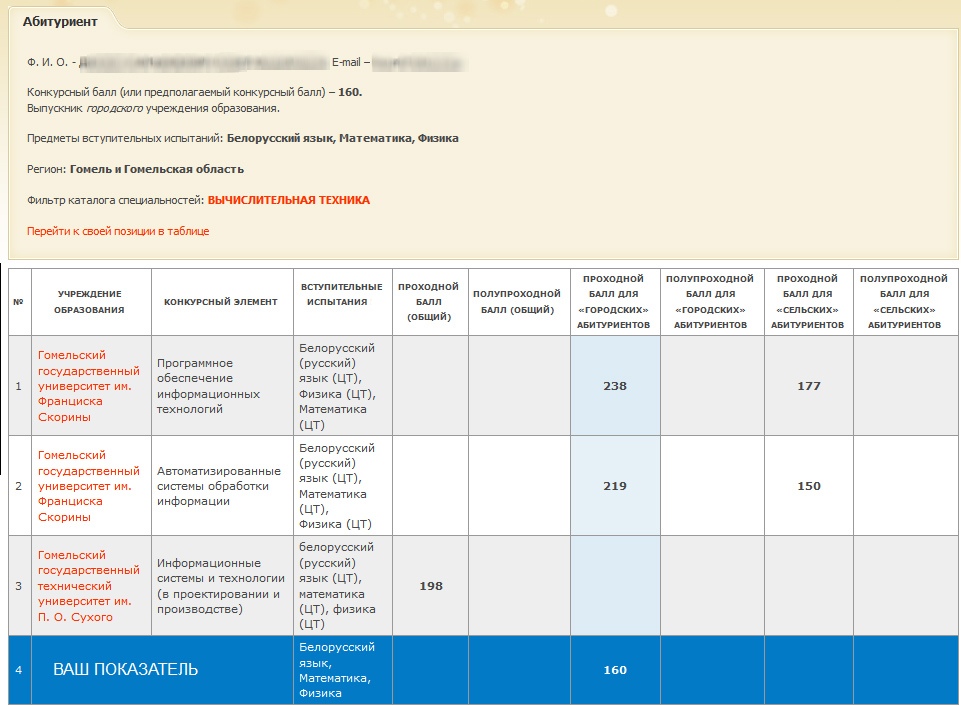Click the score 160 in the blue row
The width and height of the screenshot is (961, 706).
coord(615,670)
